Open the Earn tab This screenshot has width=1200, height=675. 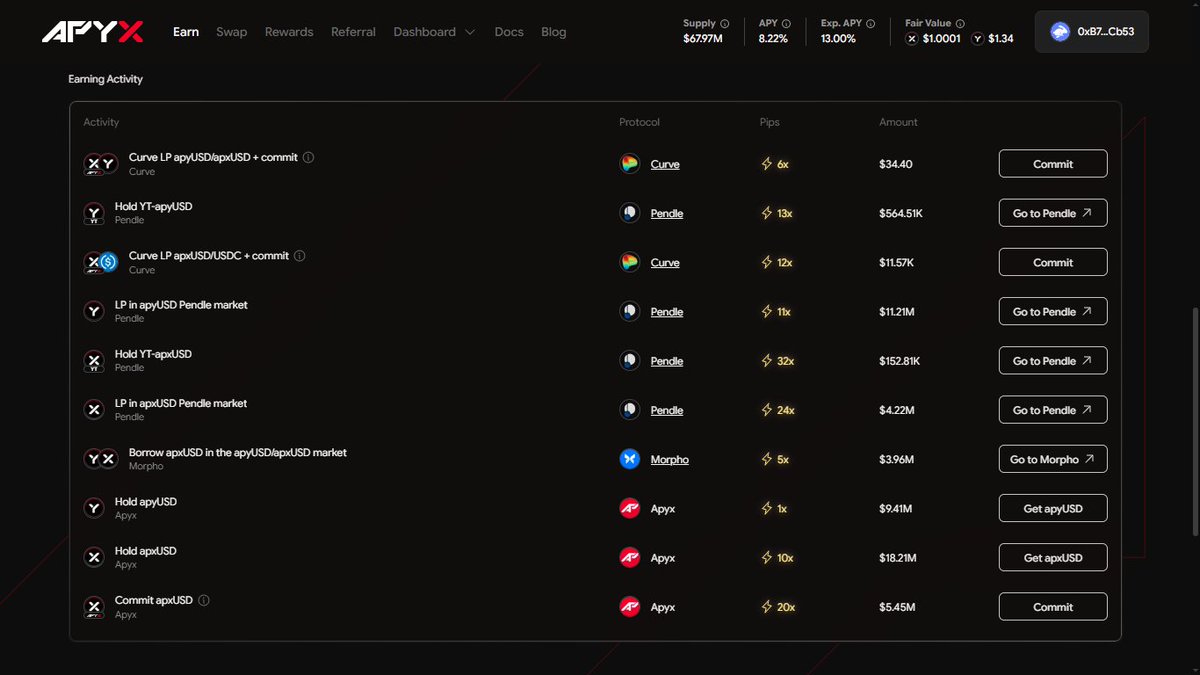186,32
